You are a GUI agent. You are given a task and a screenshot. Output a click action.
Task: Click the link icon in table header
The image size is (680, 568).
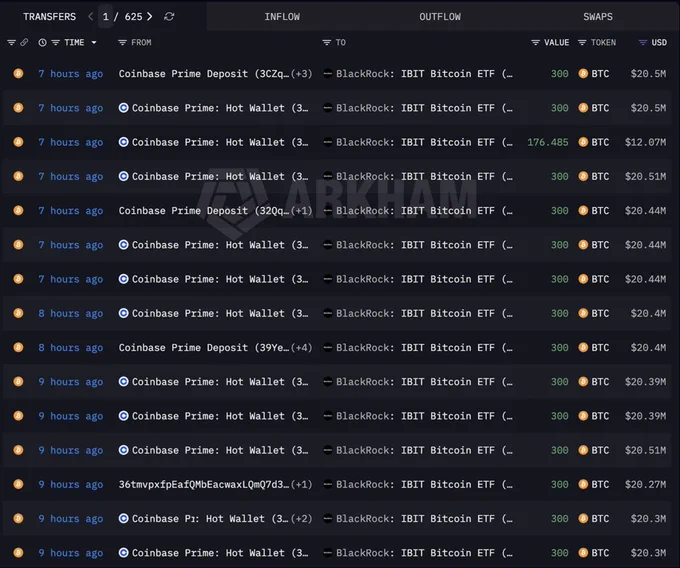pos(24,42)
